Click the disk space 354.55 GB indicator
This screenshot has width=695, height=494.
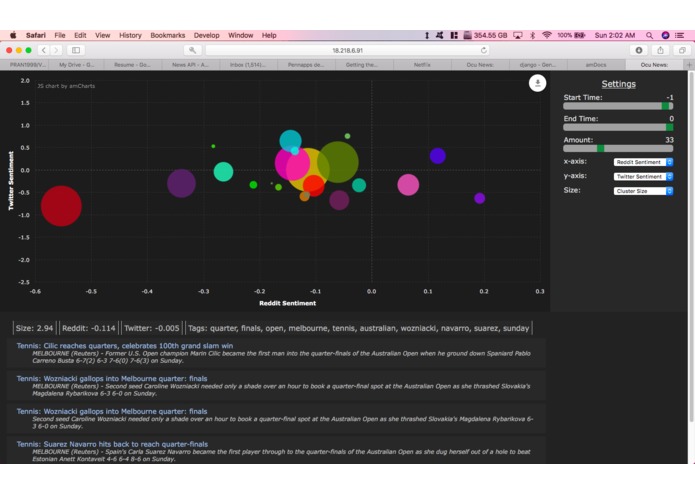(485, 35)
